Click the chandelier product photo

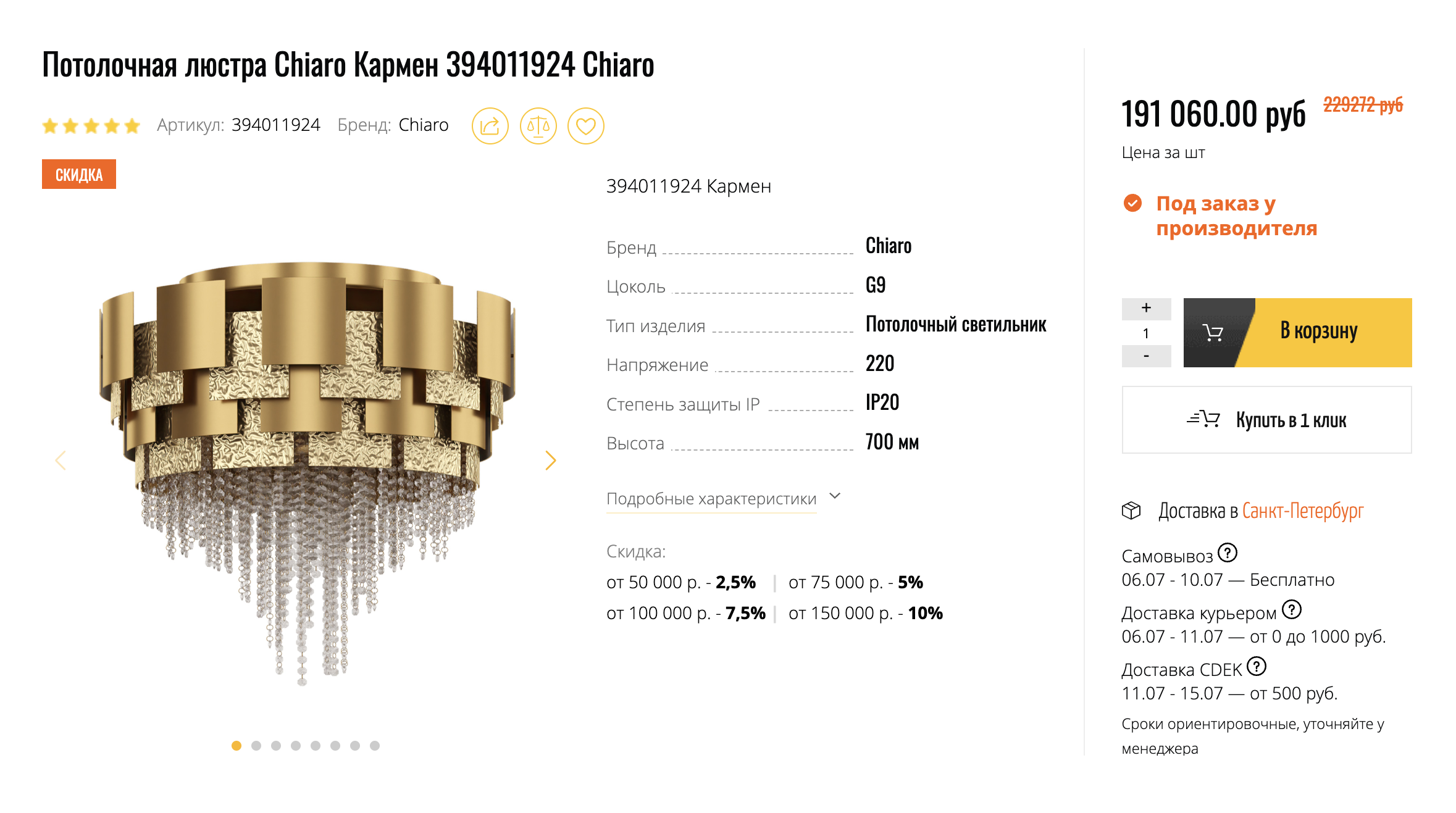point(307,472)
